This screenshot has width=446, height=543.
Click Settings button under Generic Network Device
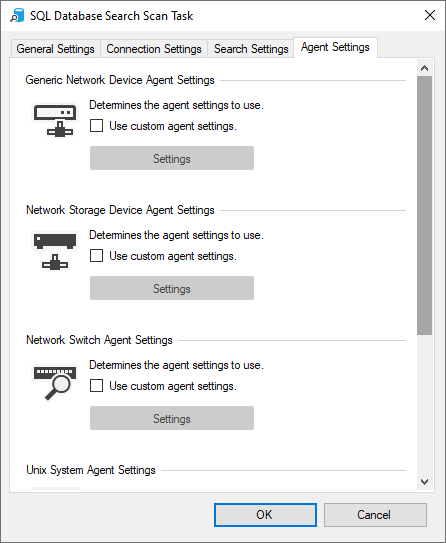[172, 158]
